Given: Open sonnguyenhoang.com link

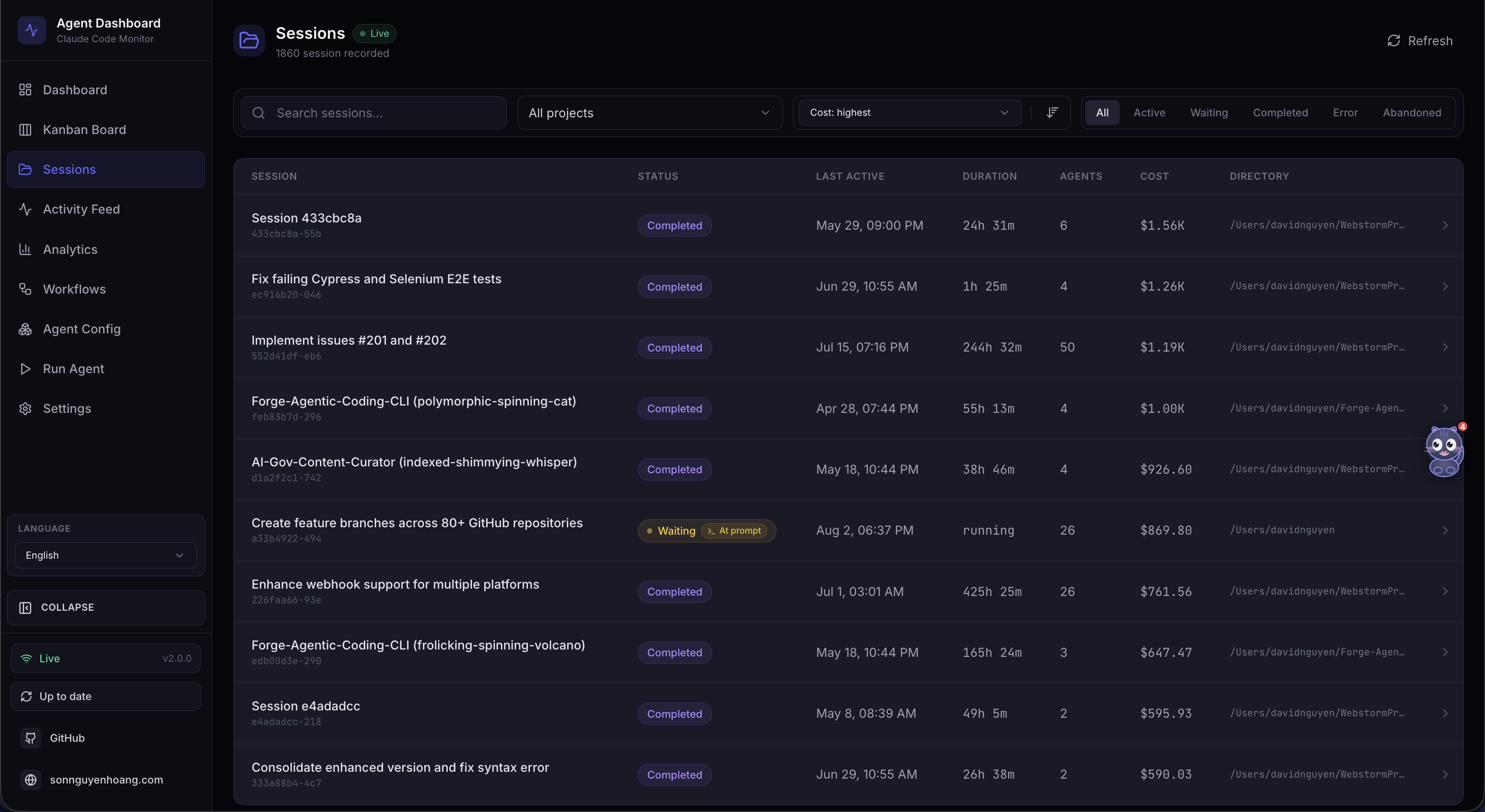Looking at the screenshot, I should [106, 780].
